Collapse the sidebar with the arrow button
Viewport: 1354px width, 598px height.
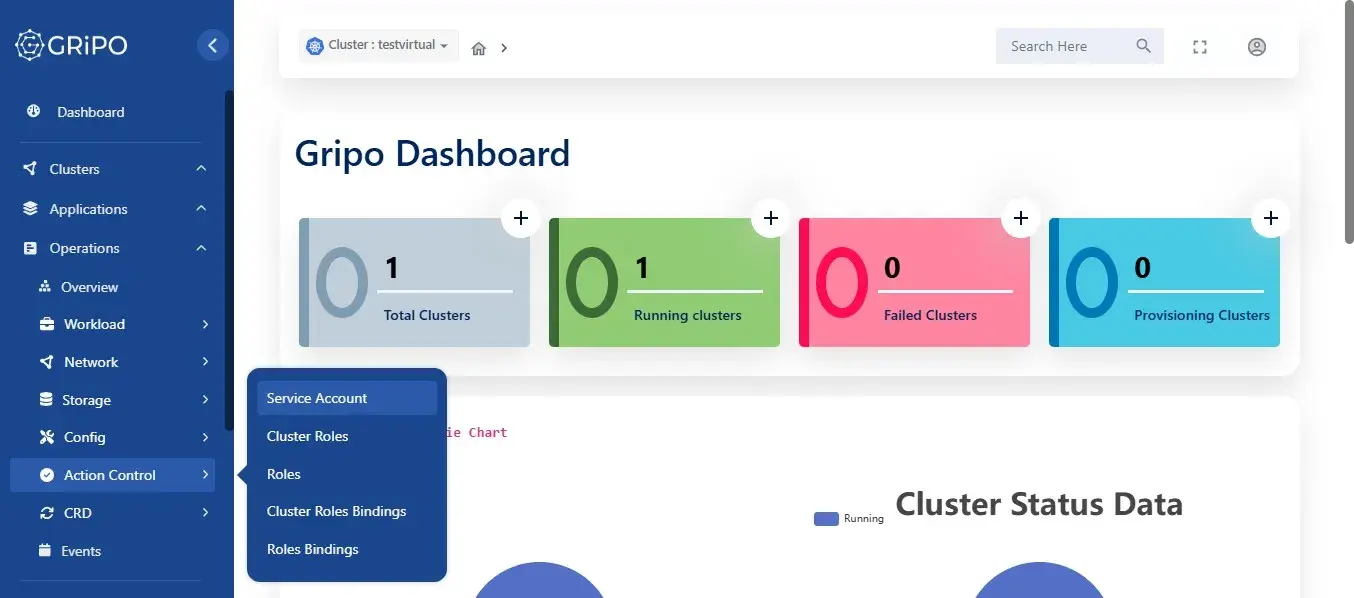212,45
